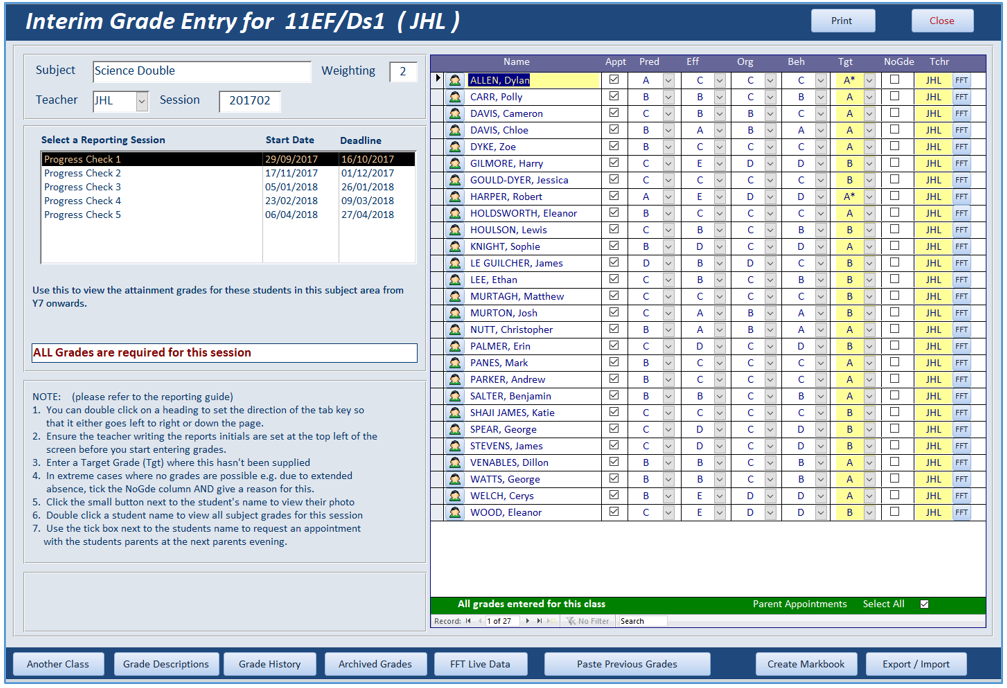This screenshot has height=688, width=1007.
Task: Click Paste Previous Grades button
Action: coord(627,664)
